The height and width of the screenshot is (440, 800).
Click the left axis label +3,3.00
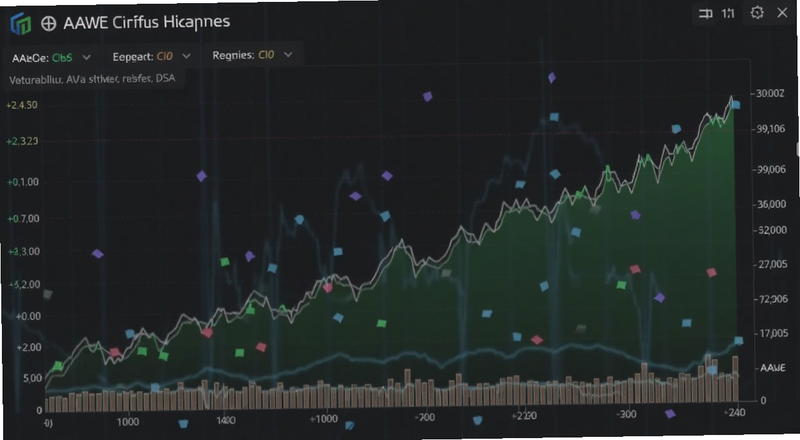point(23,251)
